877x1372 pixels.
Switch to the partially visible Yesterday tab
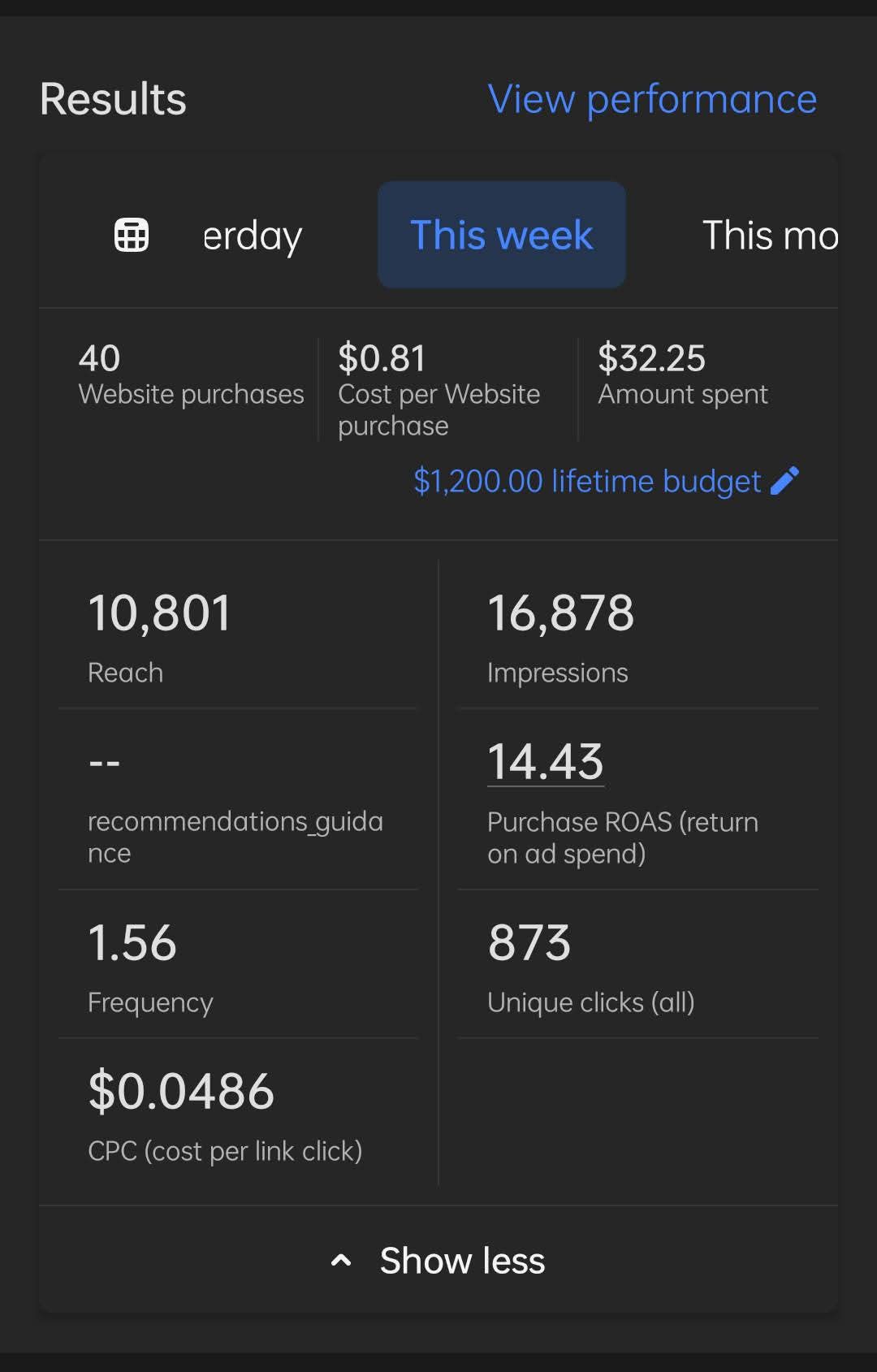[x=252, y=236]
